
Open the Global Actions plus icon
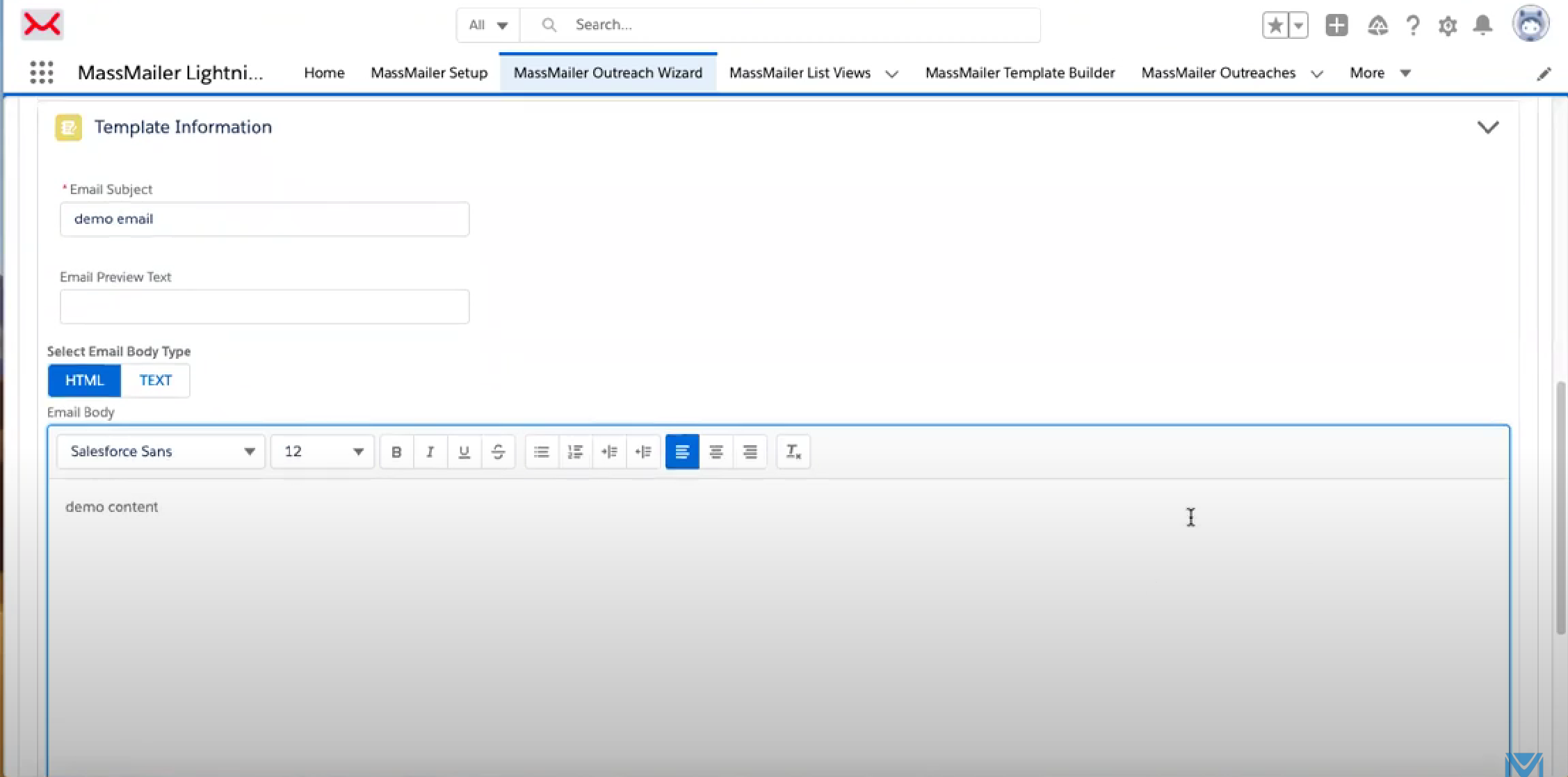[x=1336, y=26]
